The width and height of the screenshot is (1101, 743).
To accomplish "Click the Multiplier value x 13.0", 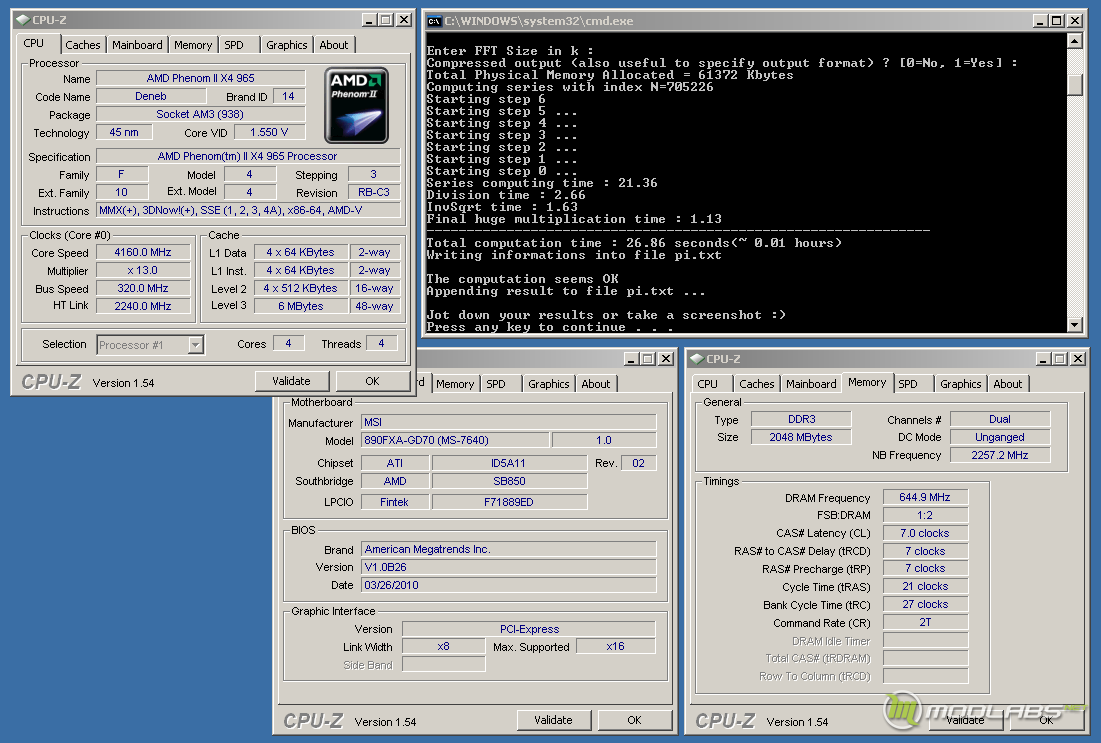I will tap(143, 270).
